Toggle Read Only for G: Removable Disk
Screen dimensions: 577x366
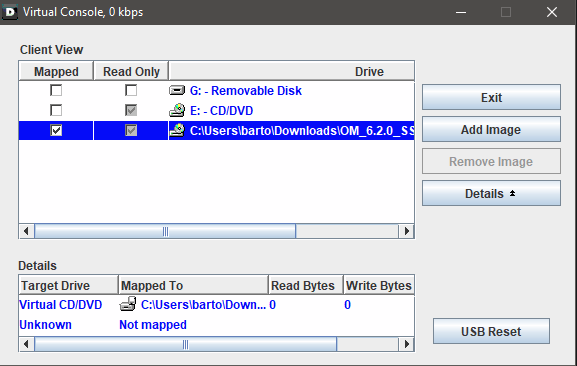tap(131, 90)
